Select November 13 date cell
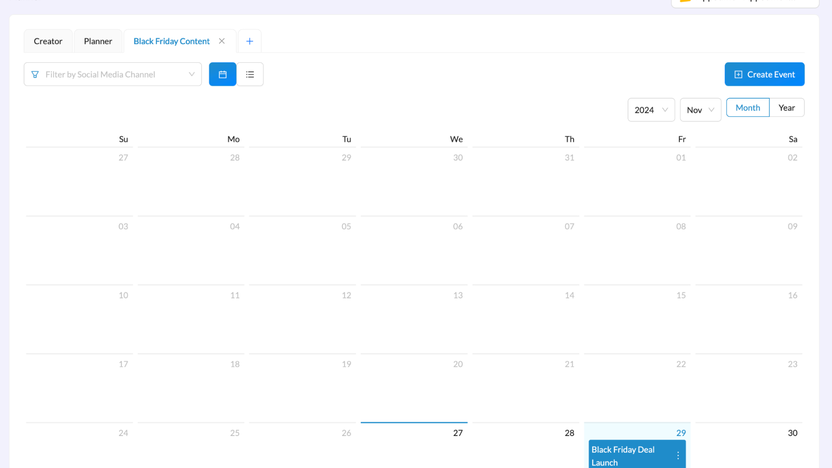 [x=414, y=319]
